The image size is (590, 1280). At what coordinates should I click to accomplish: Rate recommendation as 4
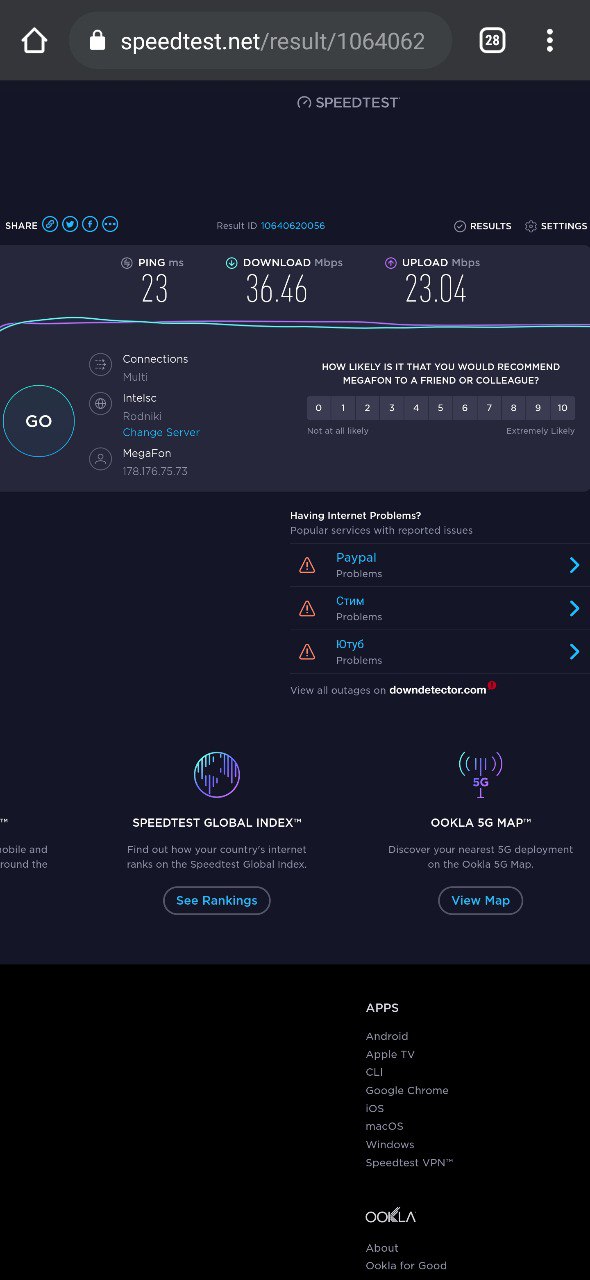tap(416, 408)
